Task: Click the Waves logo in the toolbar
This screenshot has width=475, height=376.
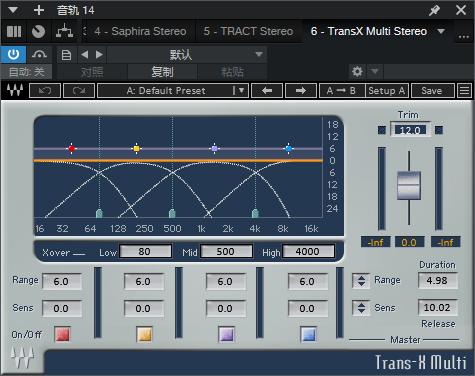Action: click(x=15, y=90)
